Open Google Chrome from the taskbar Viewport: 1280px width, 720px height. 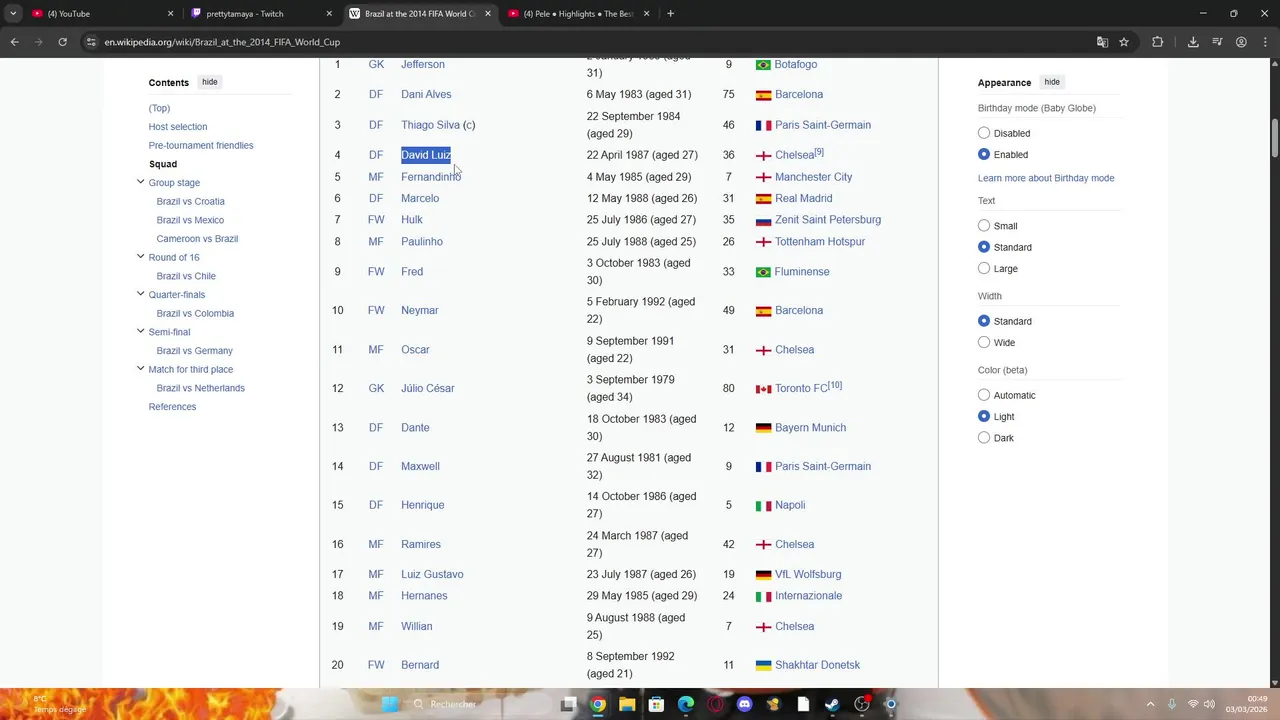point(597,704)
